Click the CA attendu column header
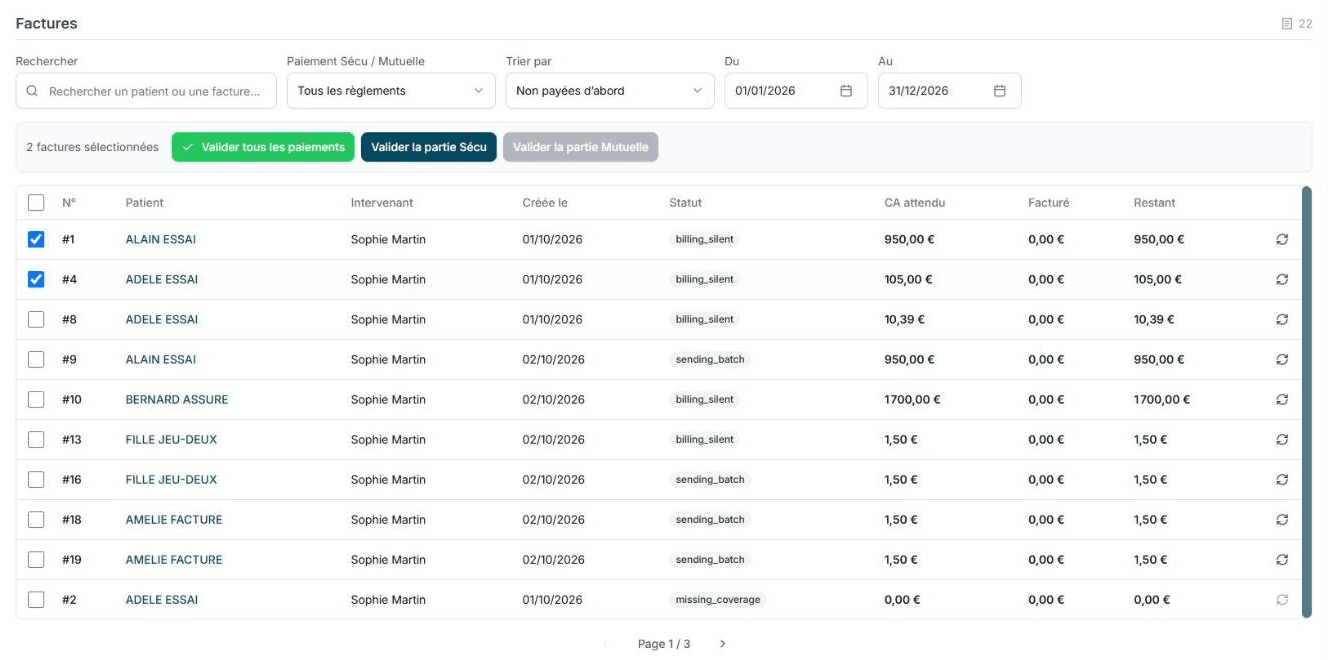Screen dimensions: 1328x660 [x=914, y=203]
